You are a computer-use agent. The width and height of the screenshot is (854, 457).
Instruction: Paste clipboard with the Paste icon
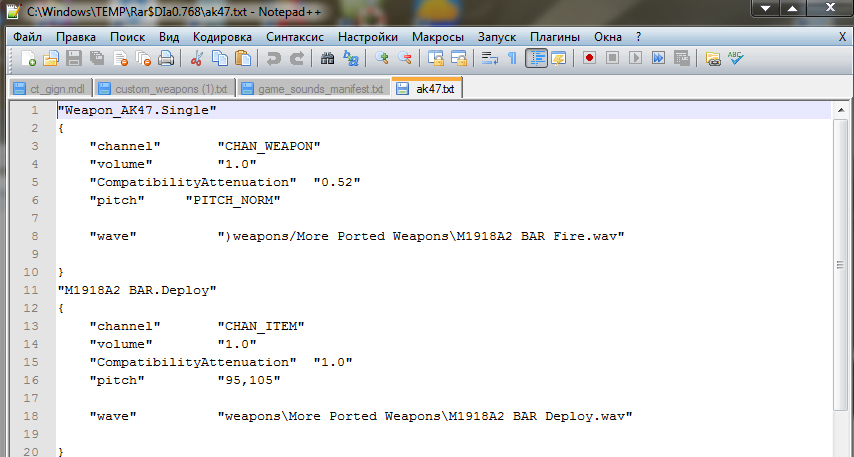tap(242, 58)
